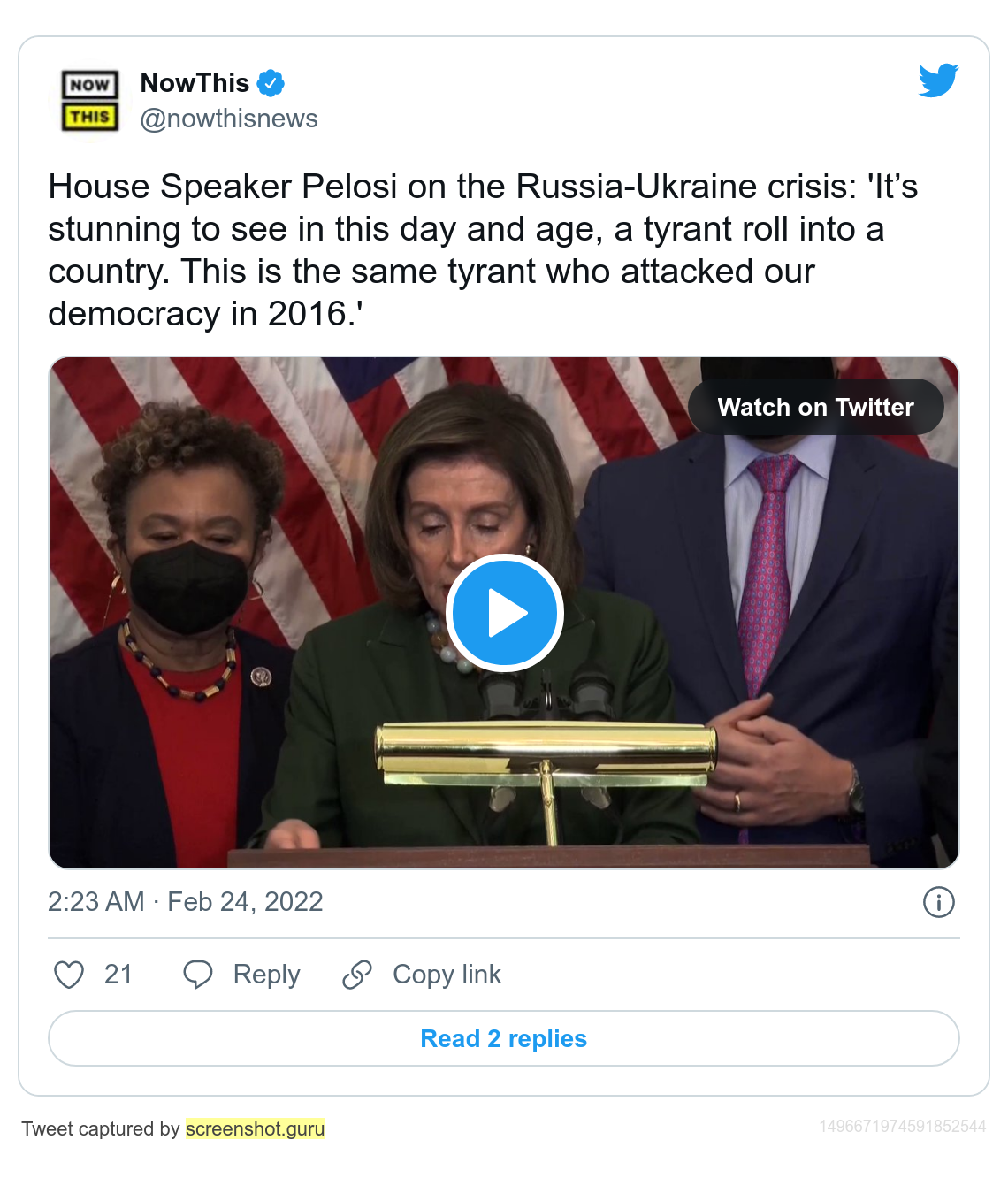The height and width of the screenshot is (1178, 1008).
Task: Click the Reply text label
Action: click(266, 975)
